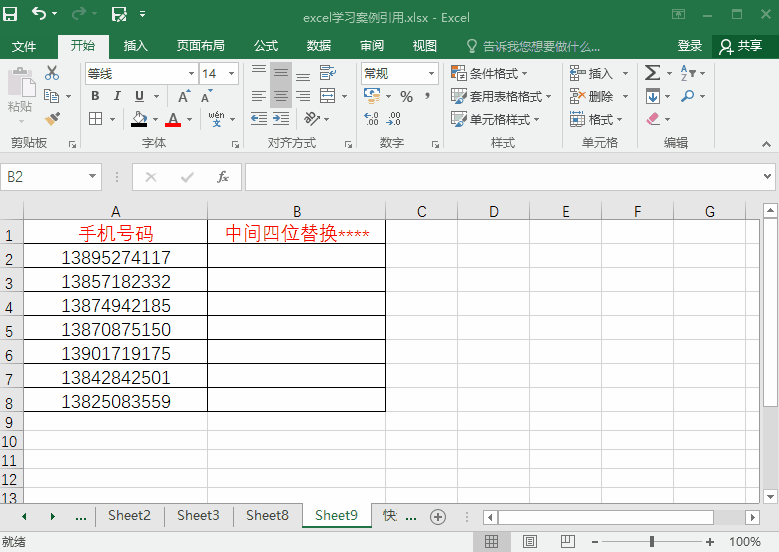The height and width of the screenshot is (552, 779).
Task: Switch to Page Layout view in status bar
Action: click(x=530, y=542)
